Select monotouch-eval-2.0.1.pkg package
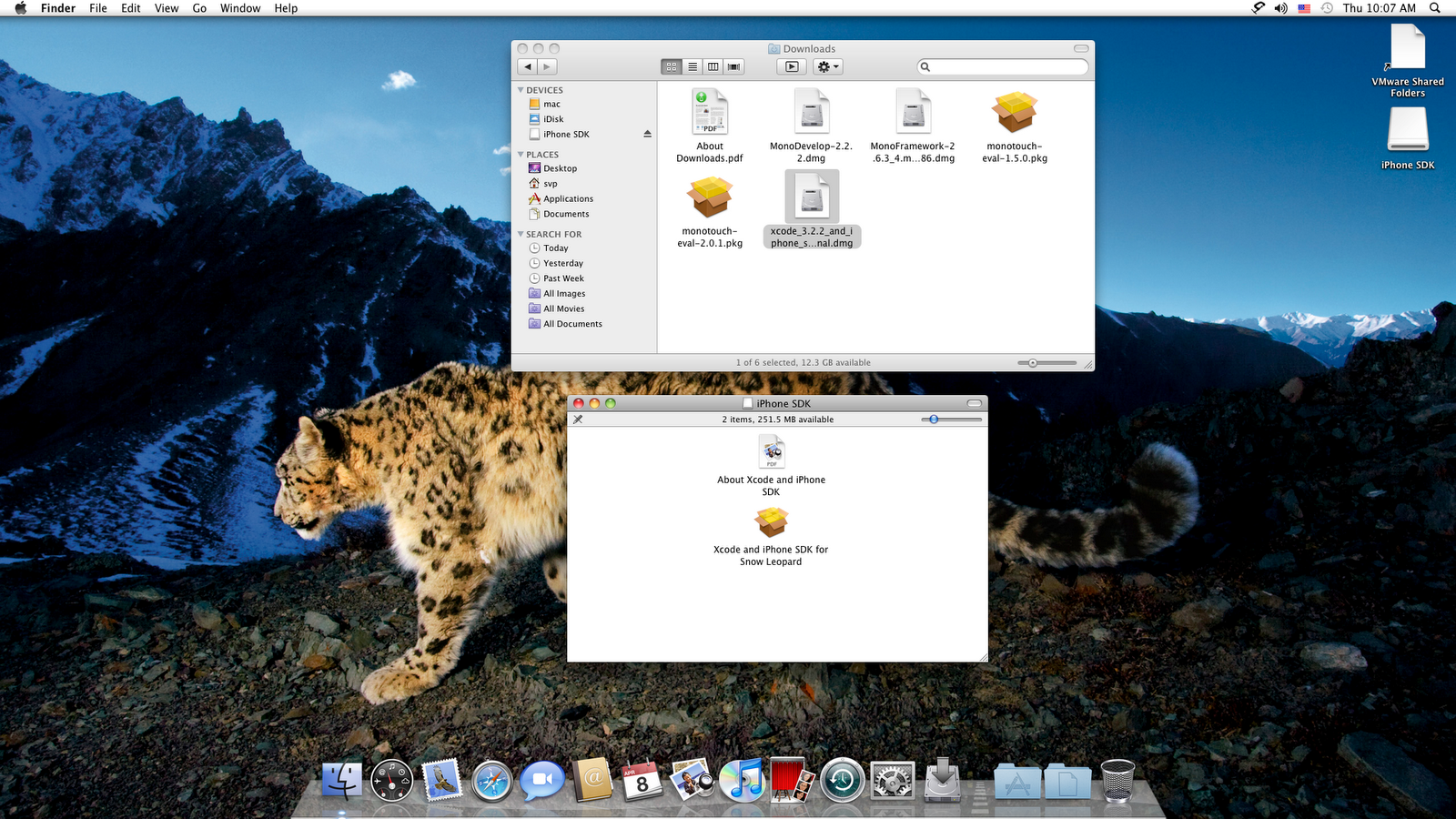This screenshot has height=819, width=1456. 710,197
